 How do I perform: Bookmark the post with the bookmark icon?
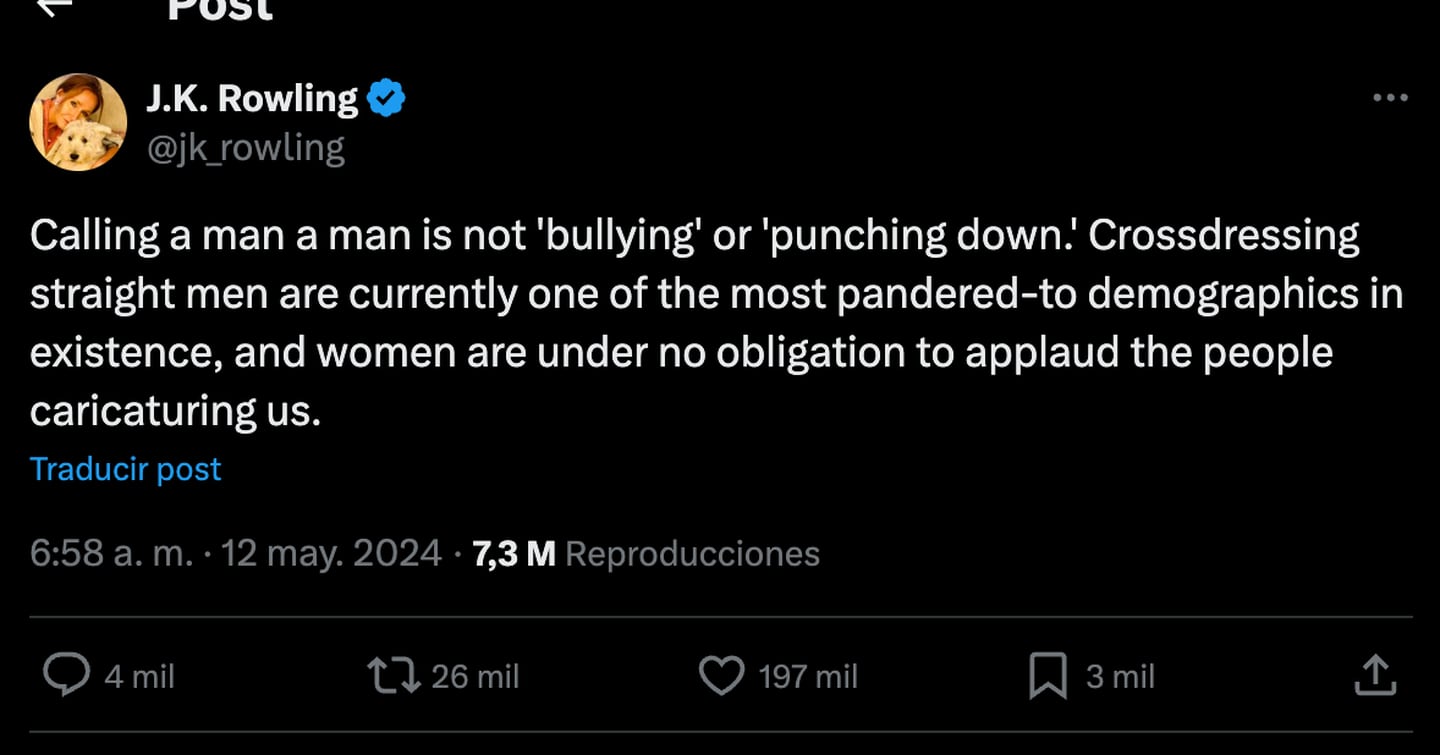click(x=1047, y=675)
